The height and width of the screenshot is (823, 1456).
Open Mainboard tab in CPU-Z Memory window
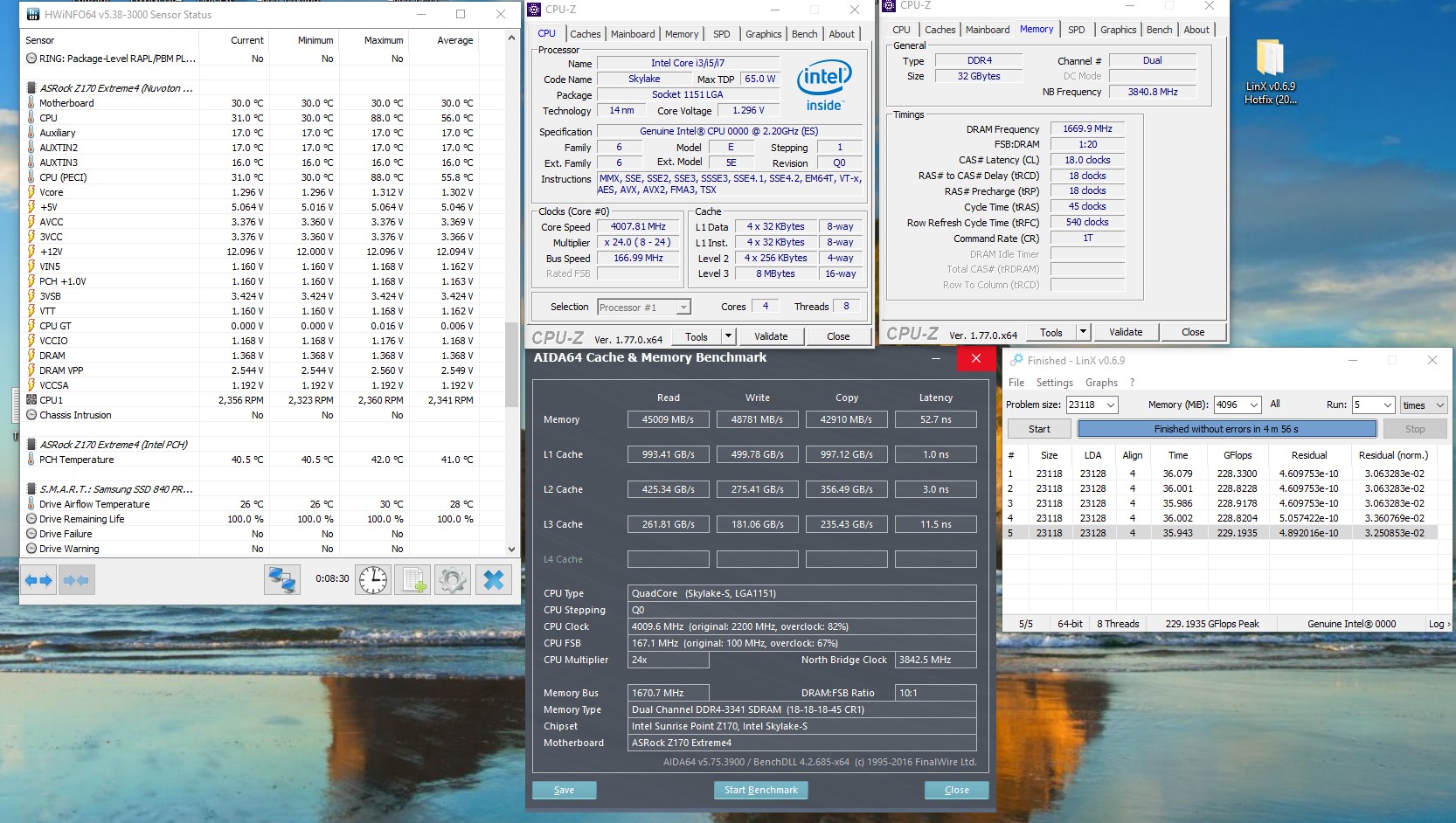(988, 30)
